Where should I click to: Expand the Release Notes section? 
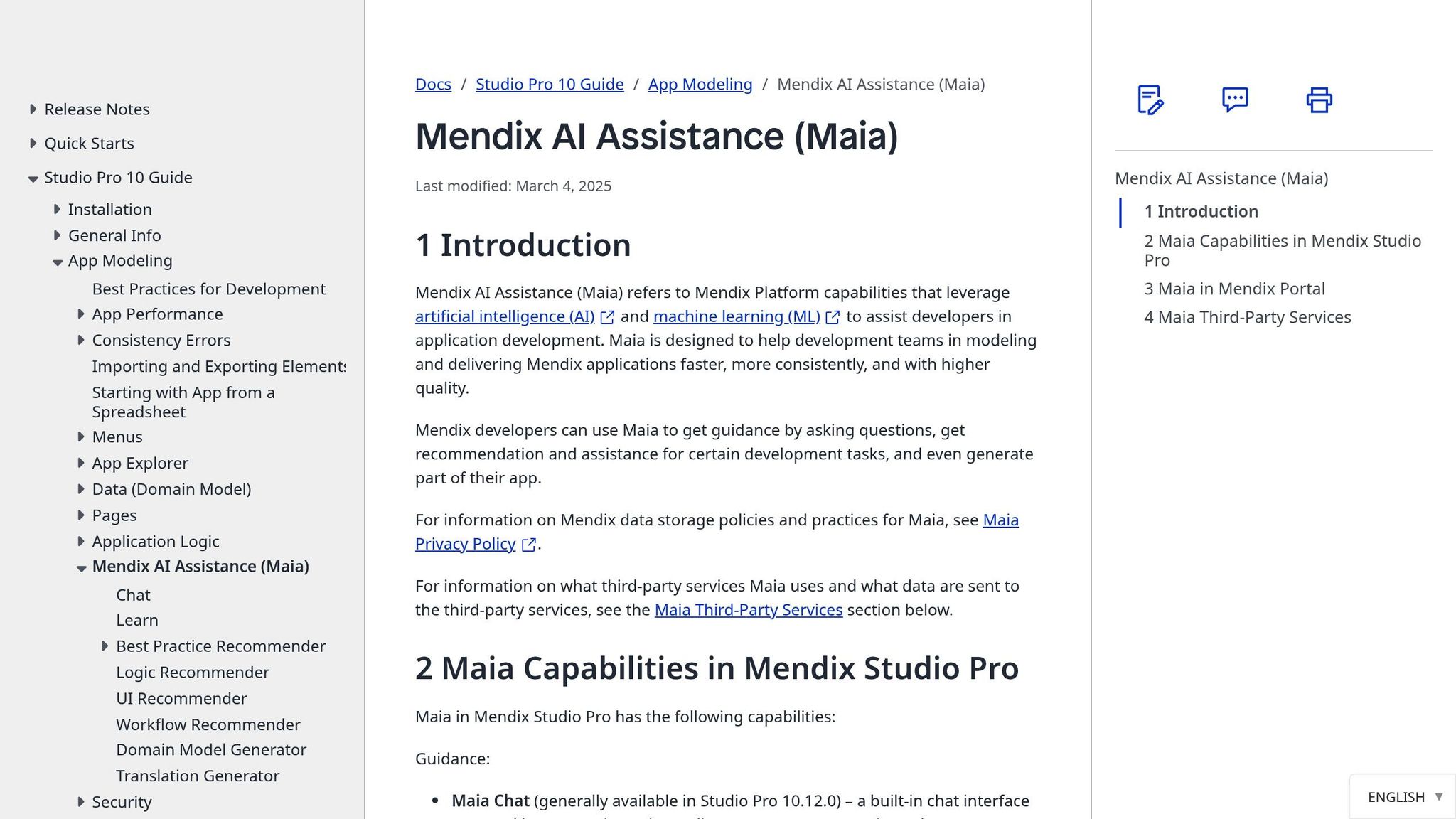tap(33, 109)
